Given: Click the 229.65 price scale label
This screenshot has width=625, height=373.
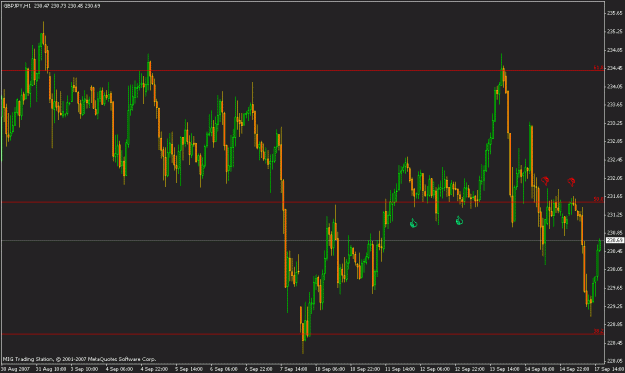Looking at the screenshot, I should pyautogui.click(x=615, y=288).
